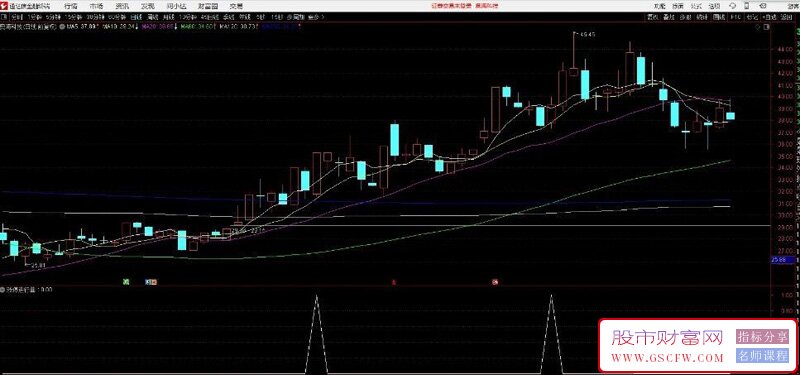Open the 资讯 menu

point(122,7)
